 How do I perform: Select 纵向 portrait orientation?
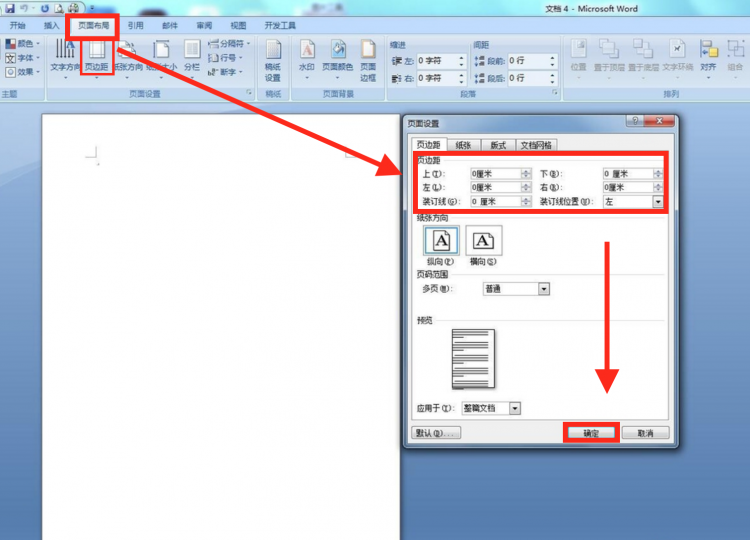(x=441, y=241)
